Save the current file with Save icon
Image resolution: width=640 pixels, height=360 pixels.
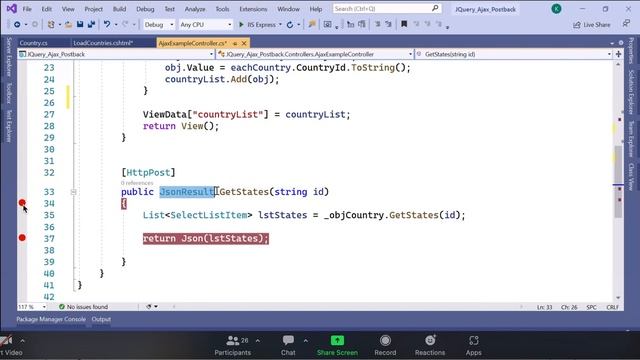[80, 24]
